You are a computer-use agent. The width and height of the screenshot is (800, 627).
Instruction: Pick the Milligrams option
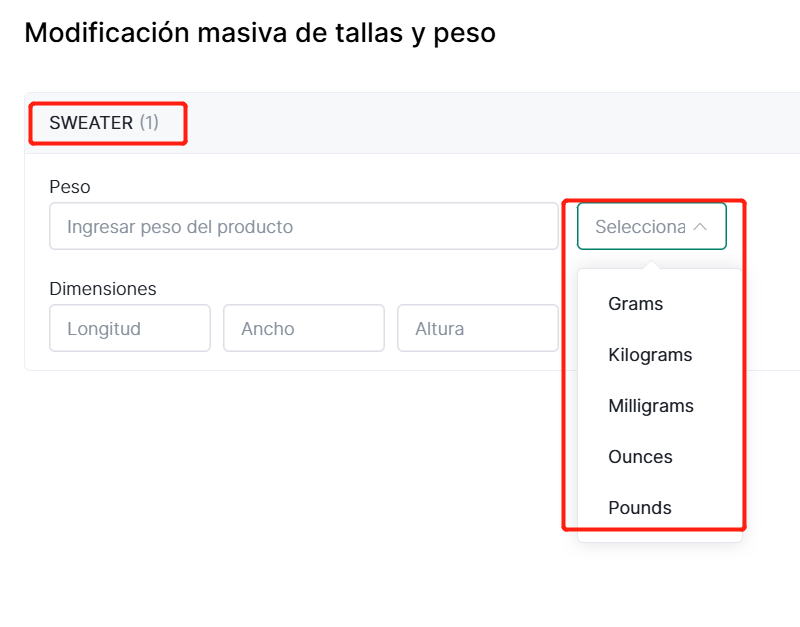(650, 406)
